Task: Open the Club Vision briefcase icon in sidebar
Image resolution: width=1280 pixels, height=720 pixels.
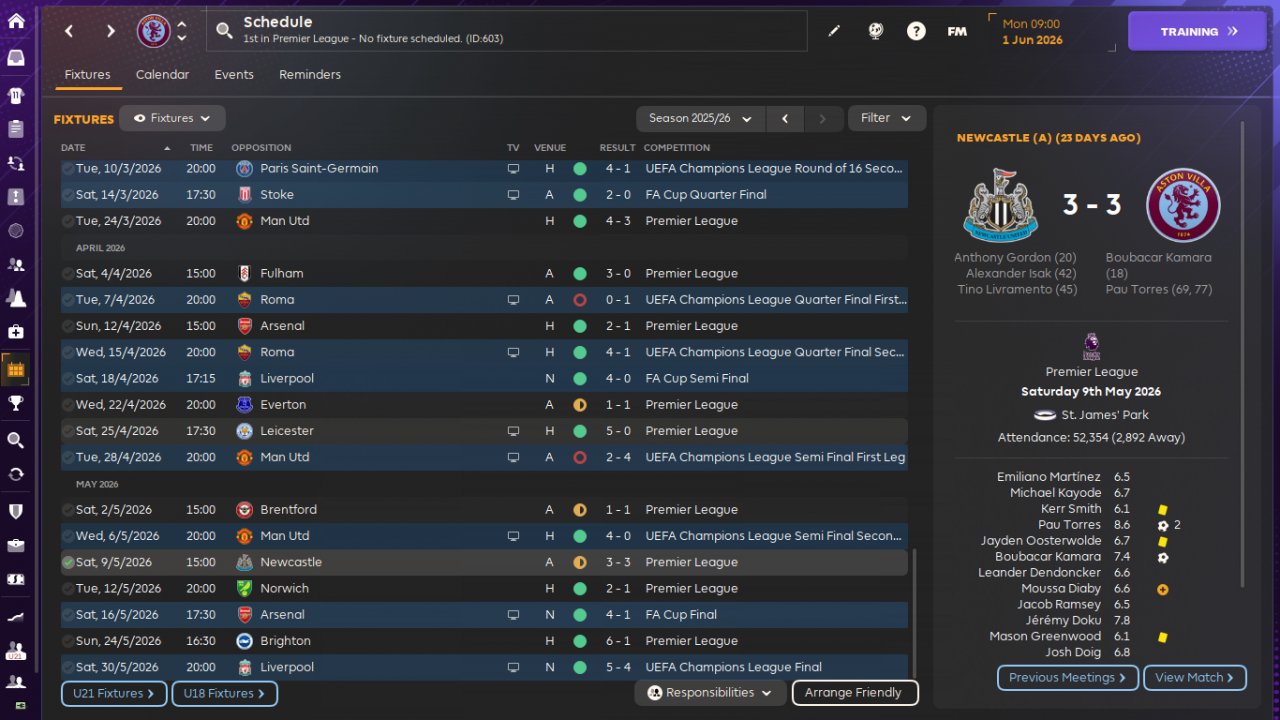Action: coord(16,545)
